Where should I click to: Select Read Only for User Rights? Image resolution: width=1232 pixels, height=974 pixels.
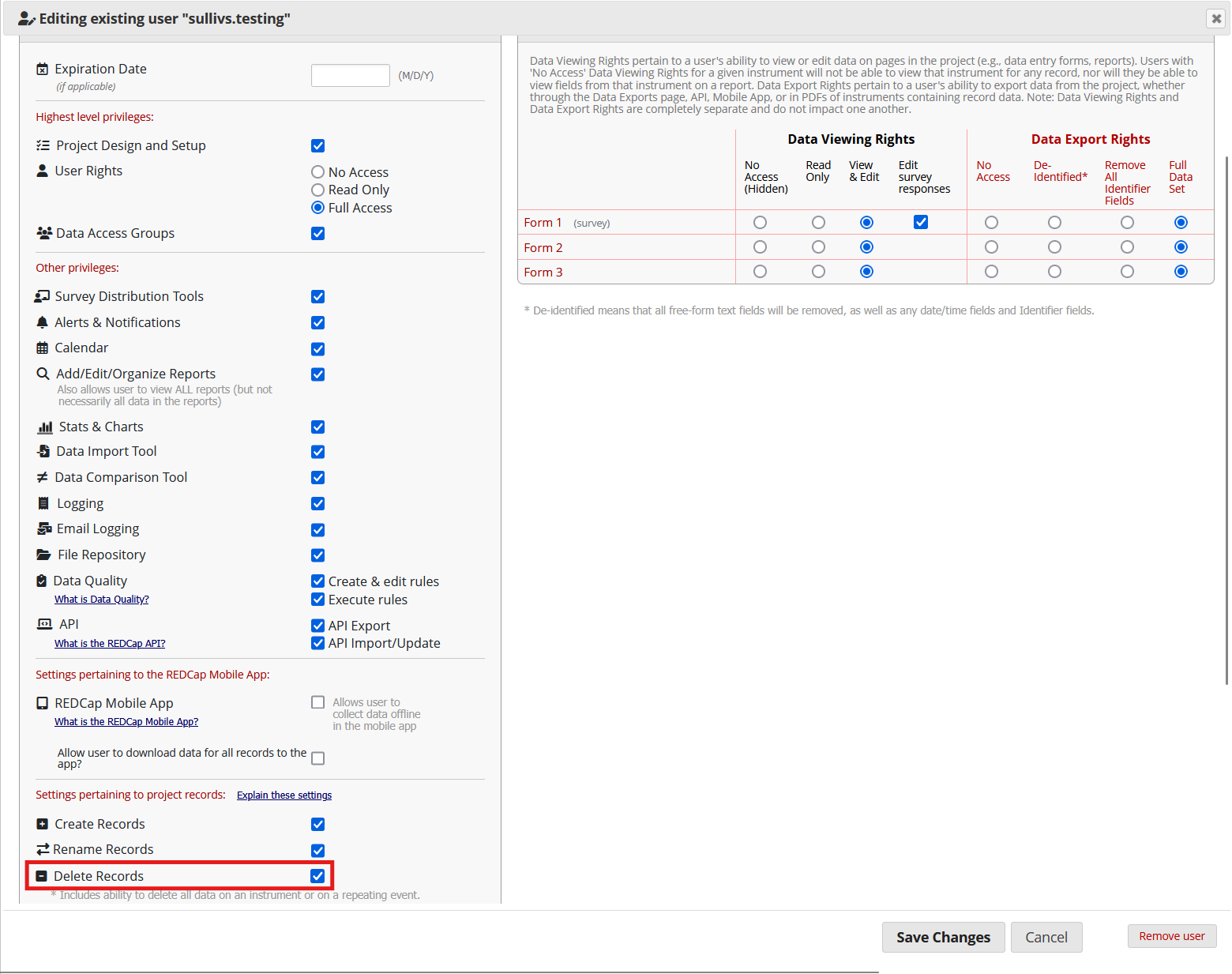[x=317, y=190]
